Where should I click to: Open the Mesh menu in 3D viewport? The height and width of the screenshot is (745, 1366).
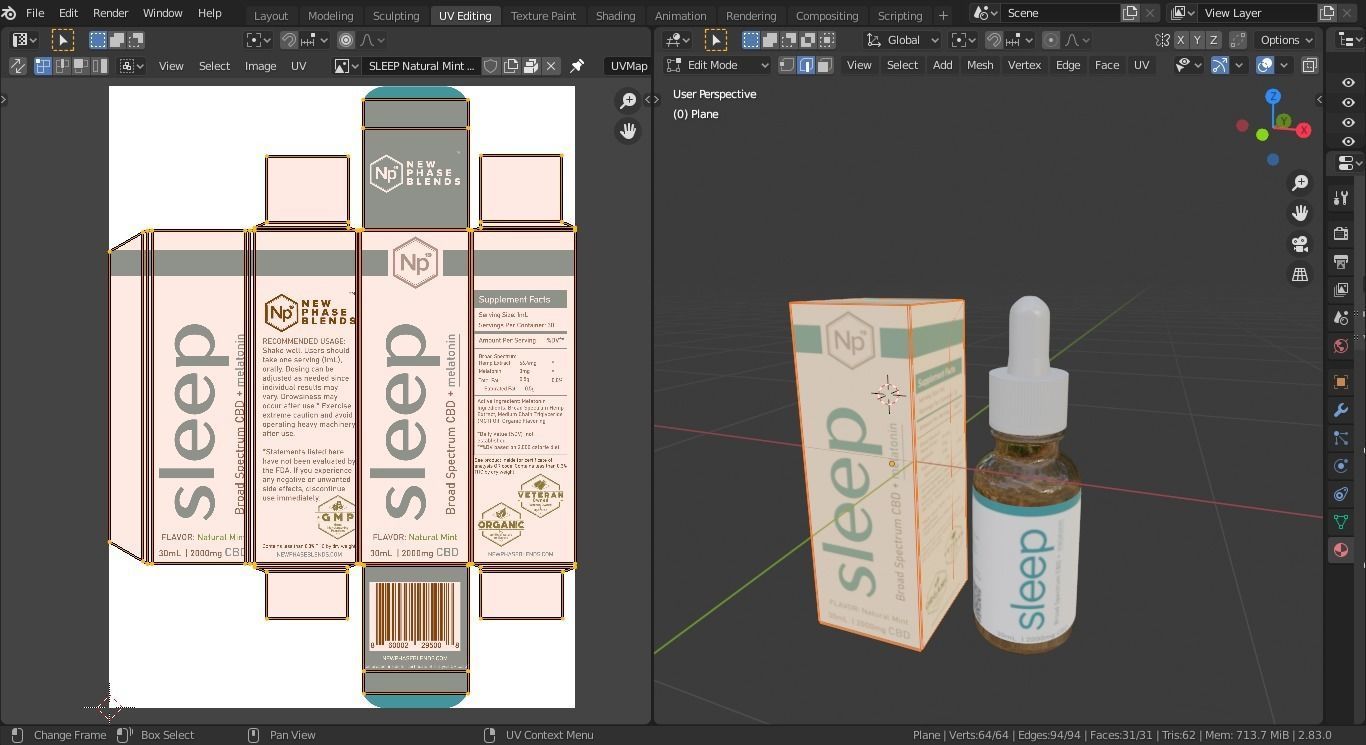pyautogui.click(x=979, y=65)
